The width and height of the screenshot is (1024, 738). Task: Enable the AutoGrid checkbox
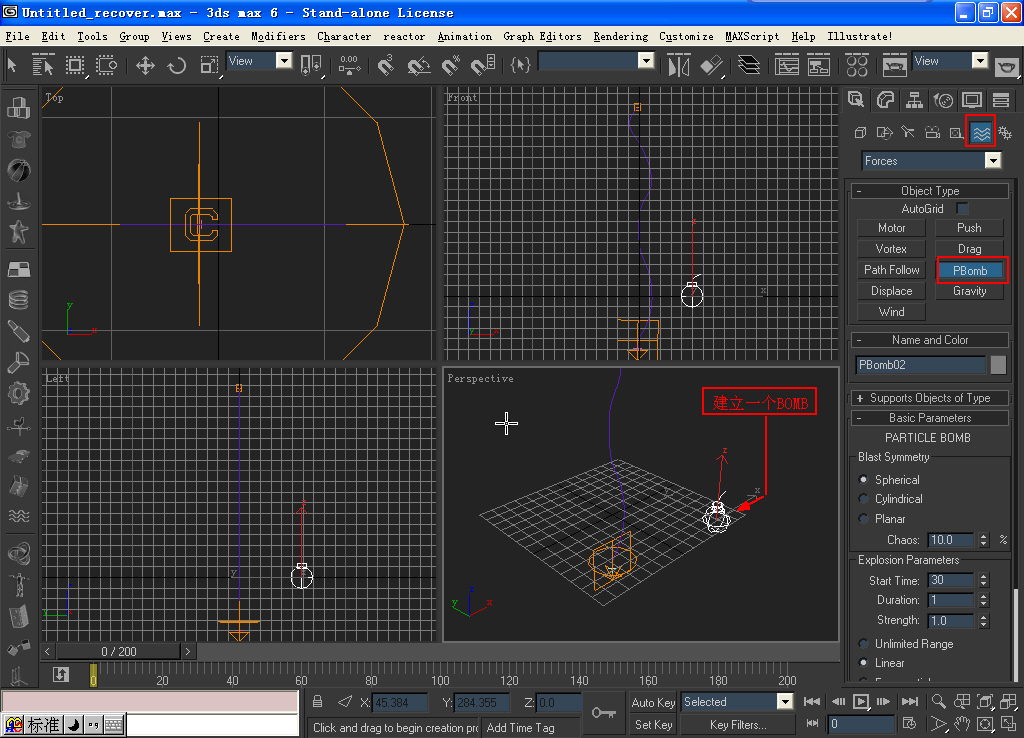(x=962, y=208)
